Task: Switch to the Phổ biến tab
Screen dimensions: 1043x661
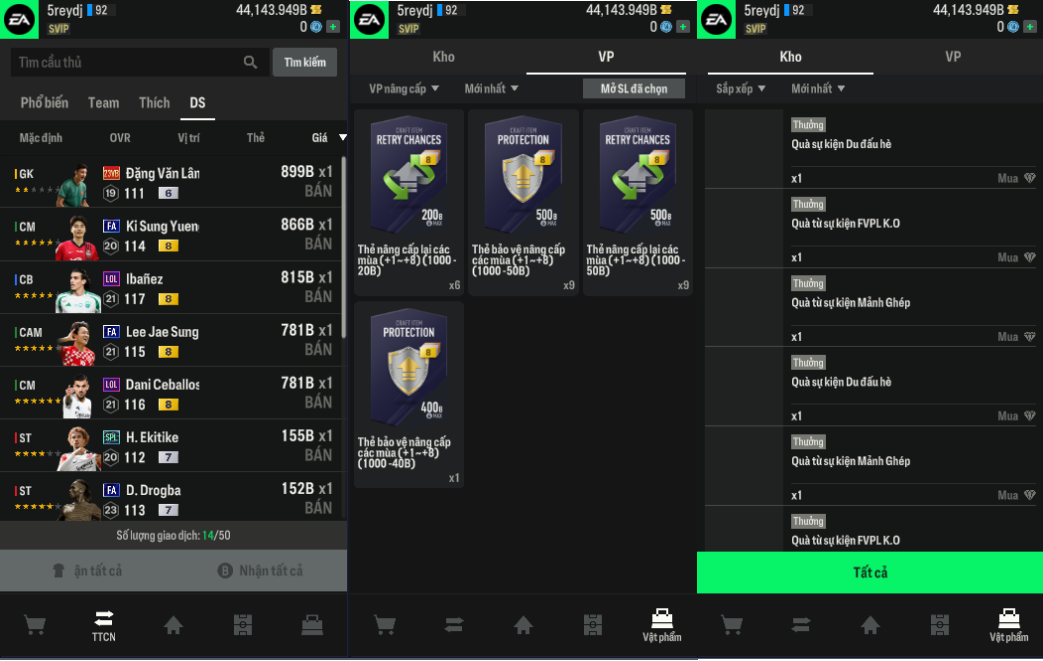Action: [x=44, y=103]
